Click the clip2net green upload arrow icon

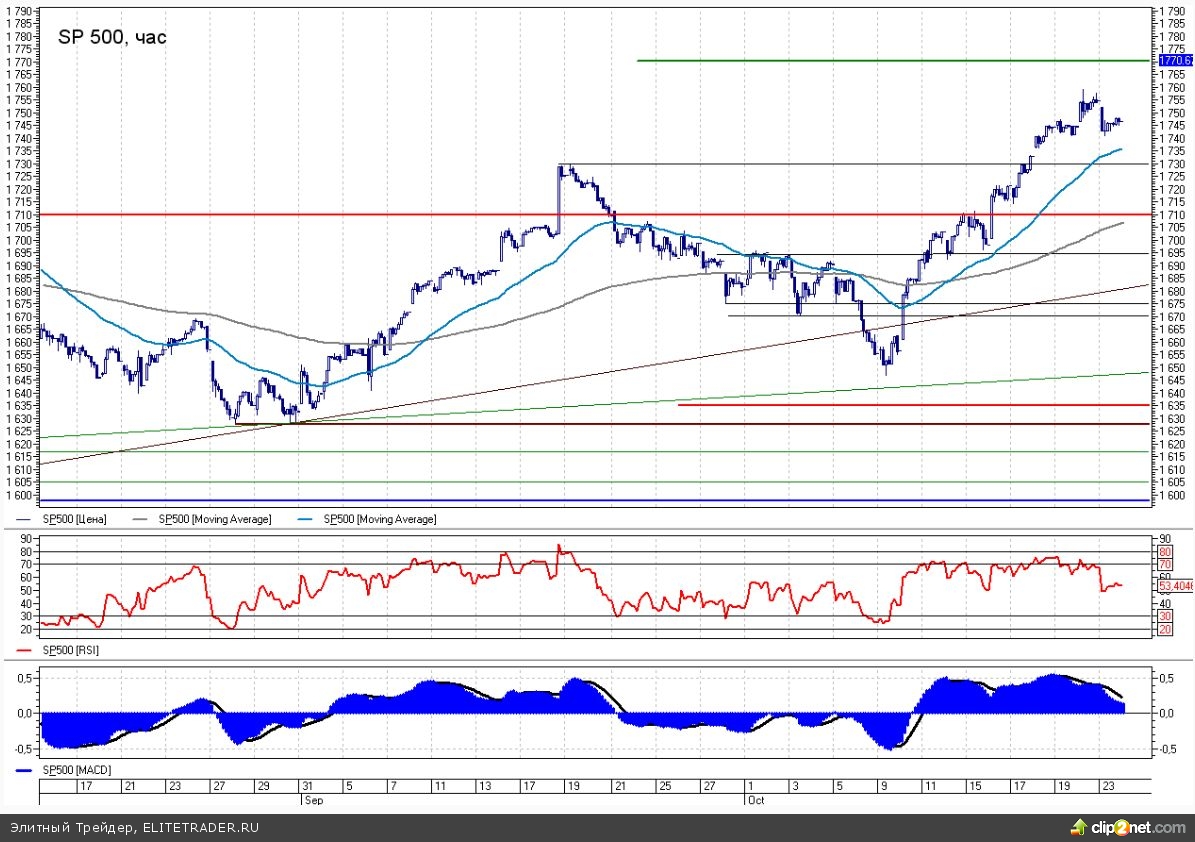click(1077, 827)
